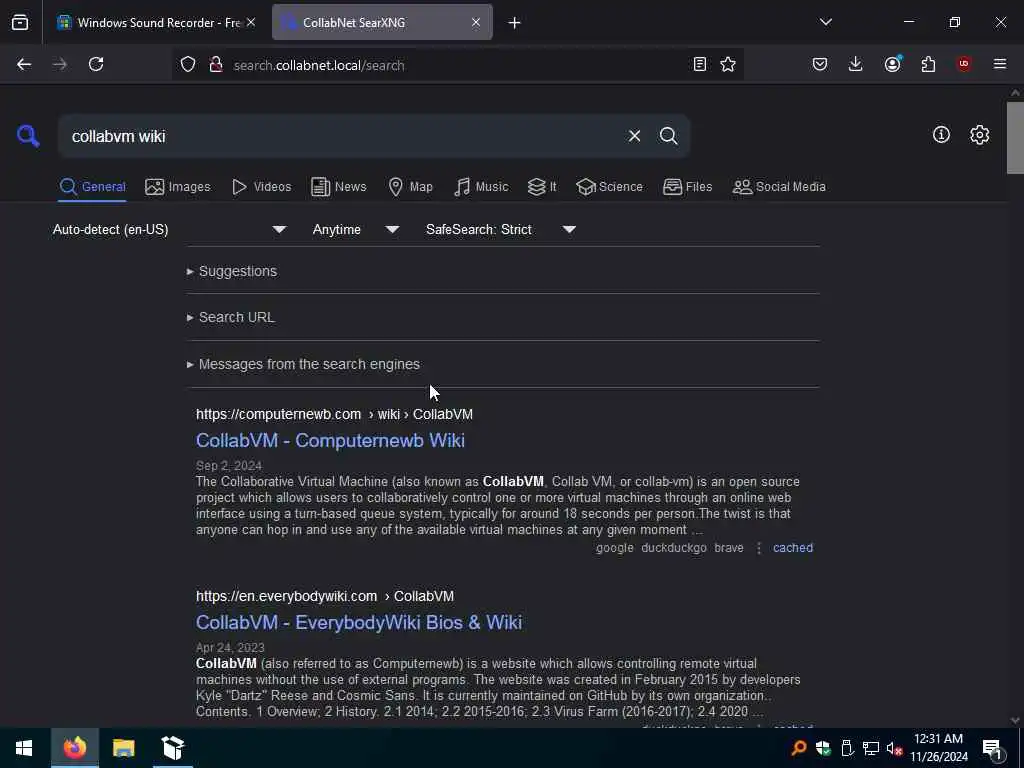Screen dimensions: 1024x768
Task: Click the insecure connection padlock icon
Action: [x=216, y=64]
